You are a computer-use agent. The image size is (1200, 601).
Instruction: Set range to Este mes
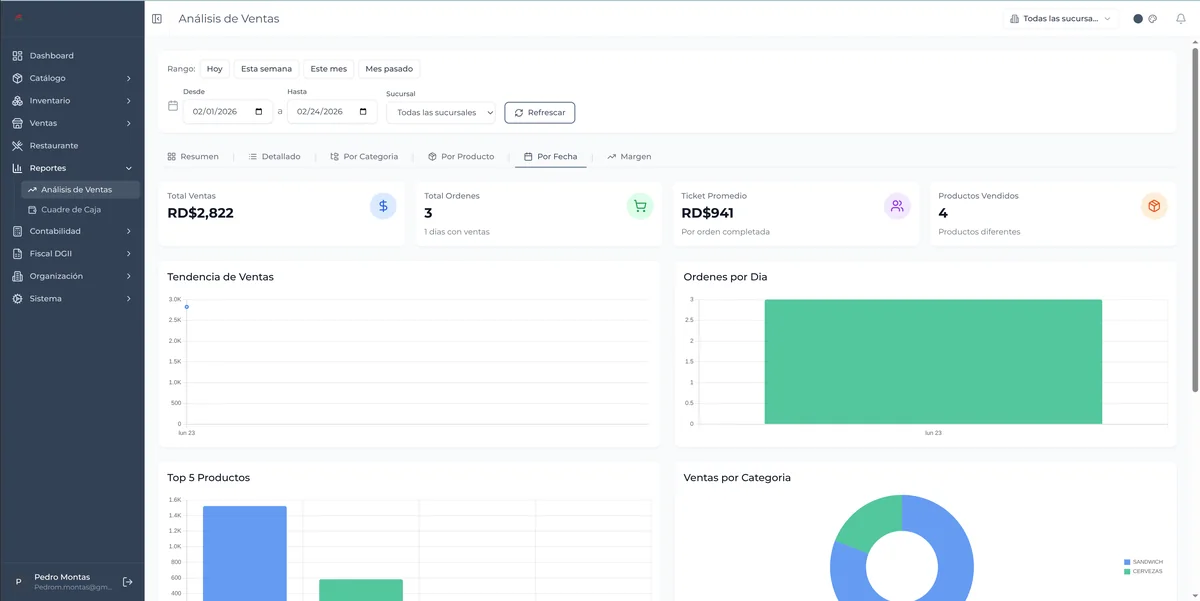[329, 69]
